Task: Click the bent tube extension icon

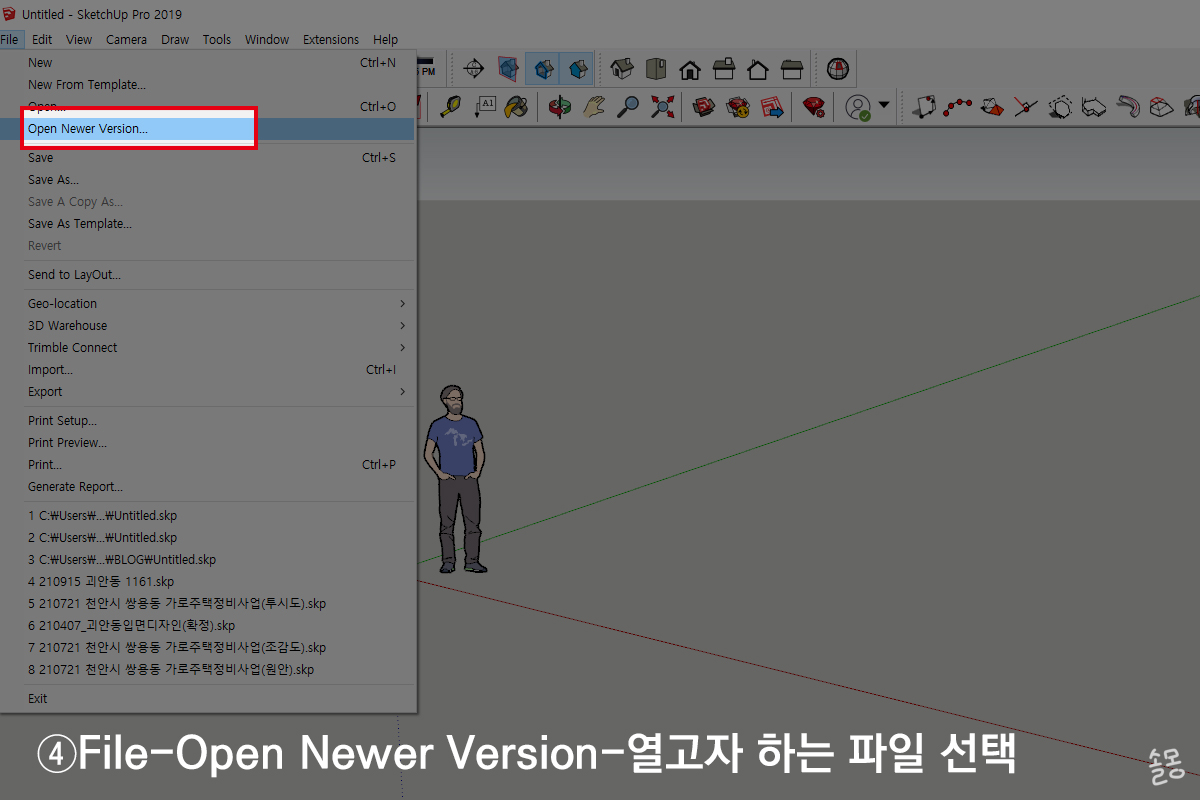Action: pyautogui.click(x=1128, y=106)
